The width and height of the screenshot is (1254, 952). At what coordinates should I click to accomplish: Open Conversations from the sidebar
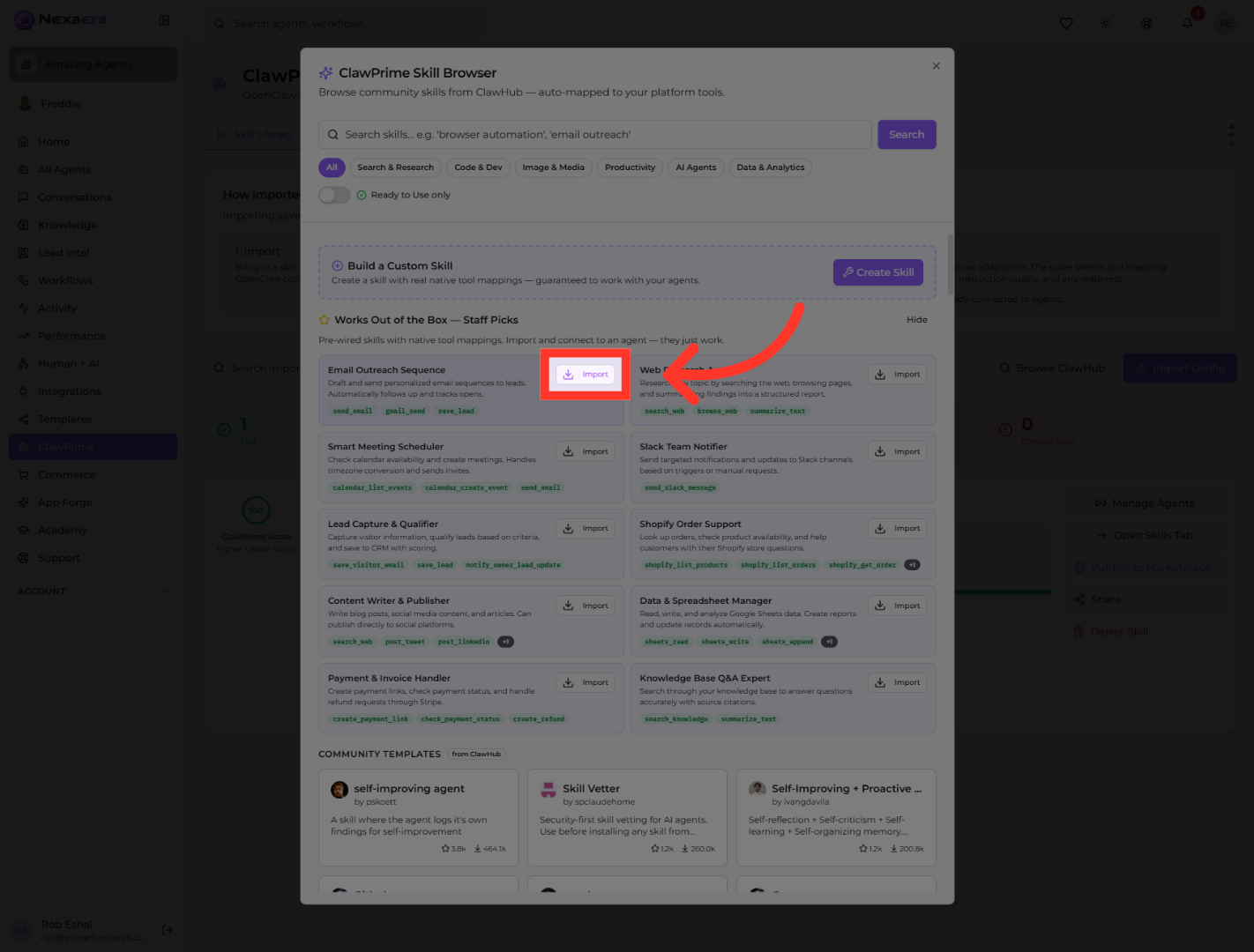click(x=93, y=197)
